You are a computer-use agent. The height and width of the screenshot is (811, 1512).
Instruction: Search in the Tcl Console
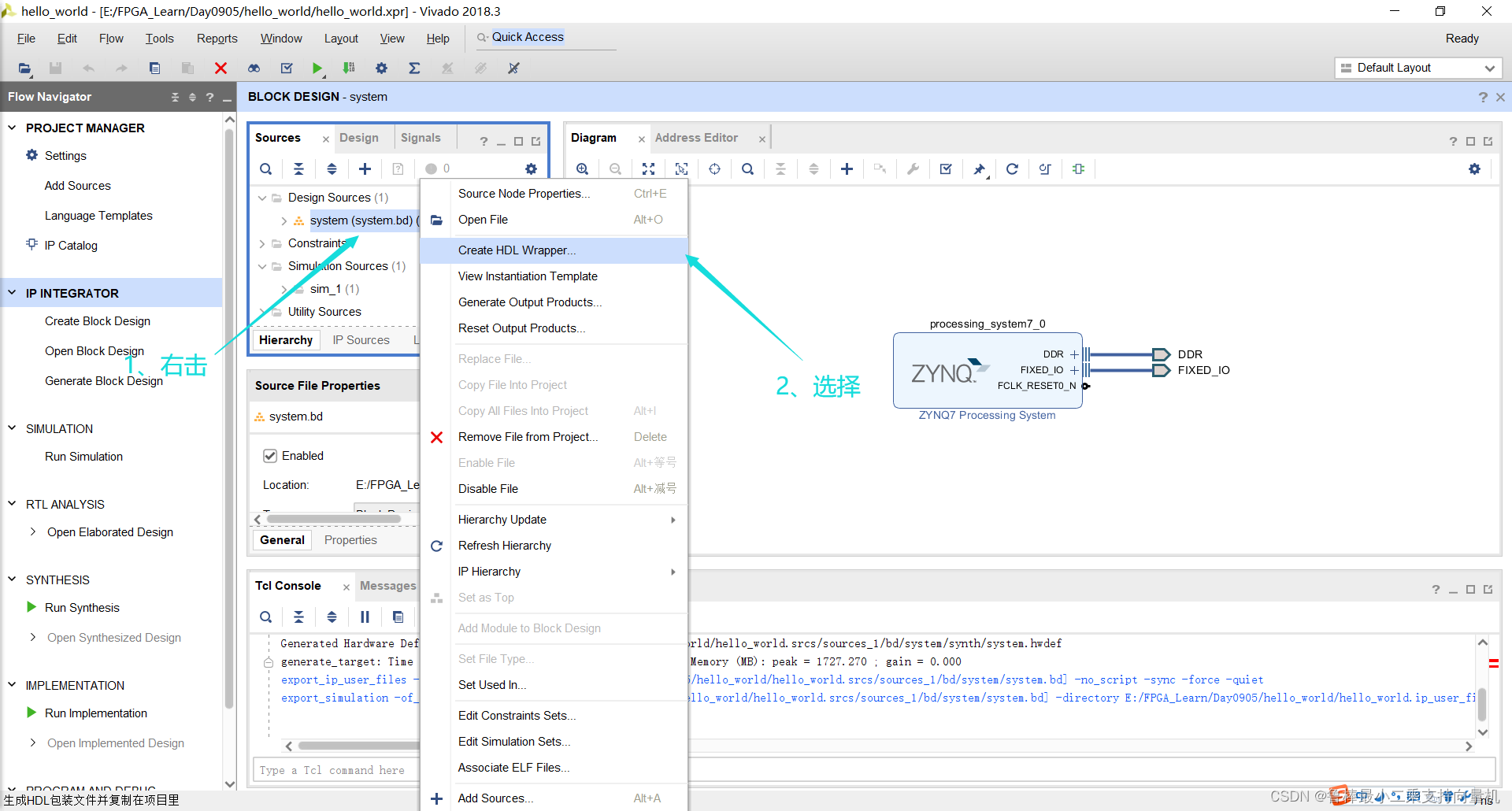[x=266, y=617]
